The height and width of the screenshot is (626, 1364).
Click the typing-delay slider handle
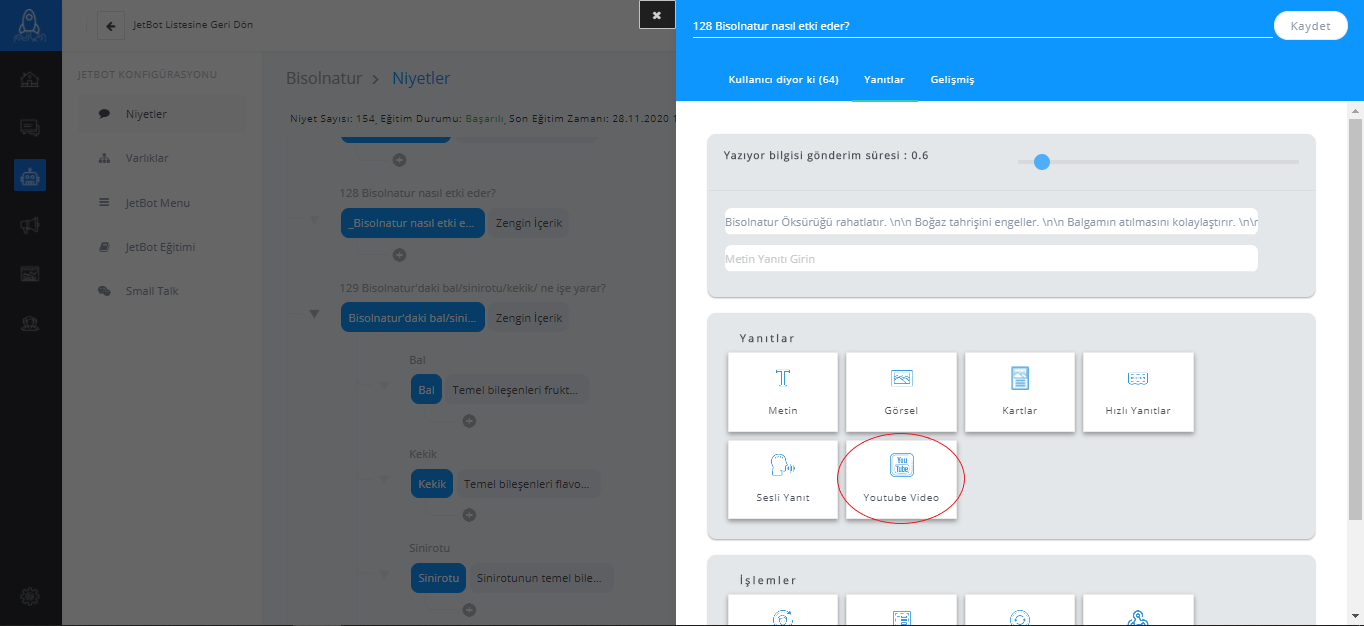click(x=1041, y=161)
